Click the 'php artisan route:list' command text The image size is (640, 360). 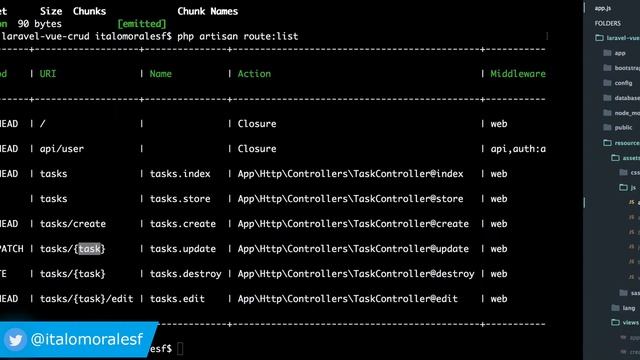[x=238, y=36]
